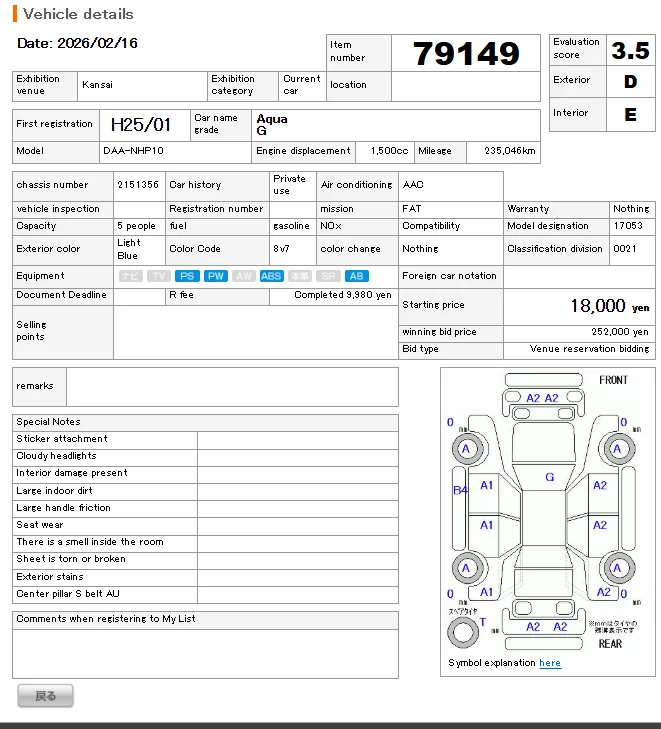661x729 pixels.
Task: Click the mileage value 235,046km
Action: click(x=509, y=151)
